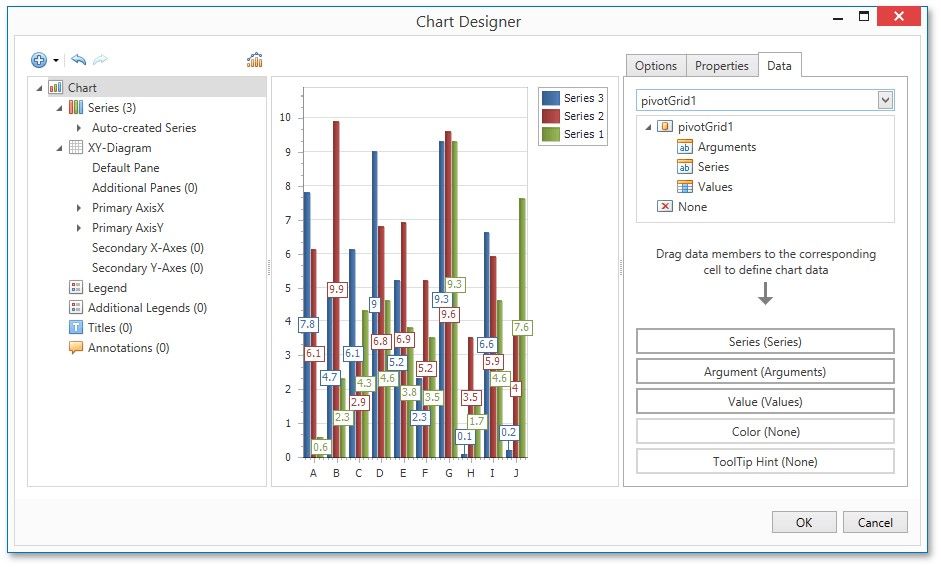Expand the Primary AxisX tree node
Screen dimensions: 941x567
tap(79, 208)
